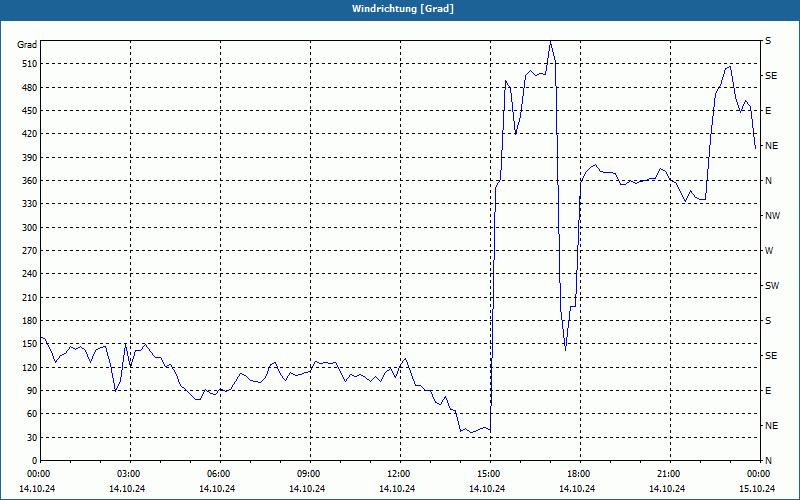Select the 270 degree axis label

[30, 251]
